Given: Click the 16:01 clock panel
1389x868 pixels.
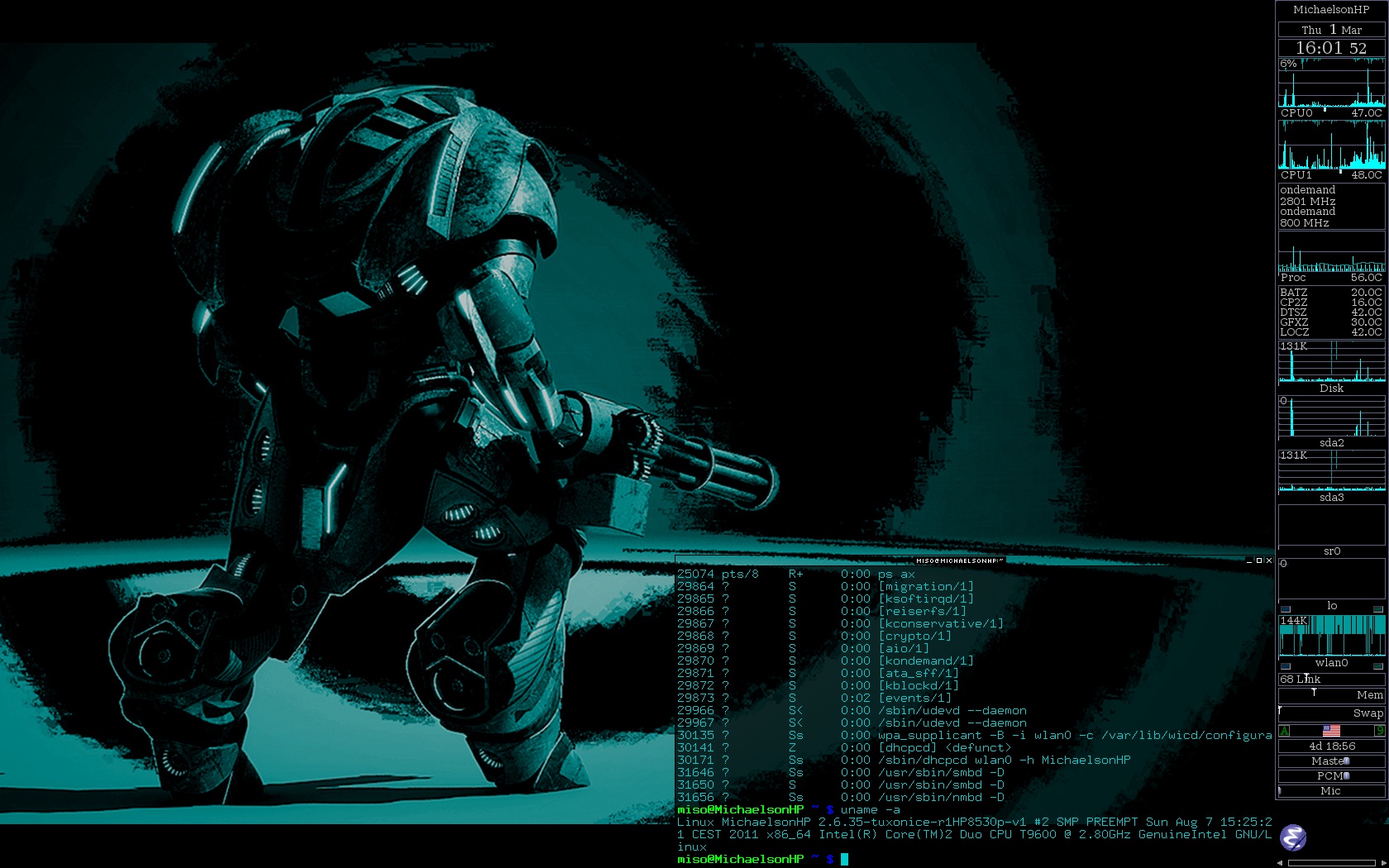Looking at the screenshot, I should pos(1331,48).
